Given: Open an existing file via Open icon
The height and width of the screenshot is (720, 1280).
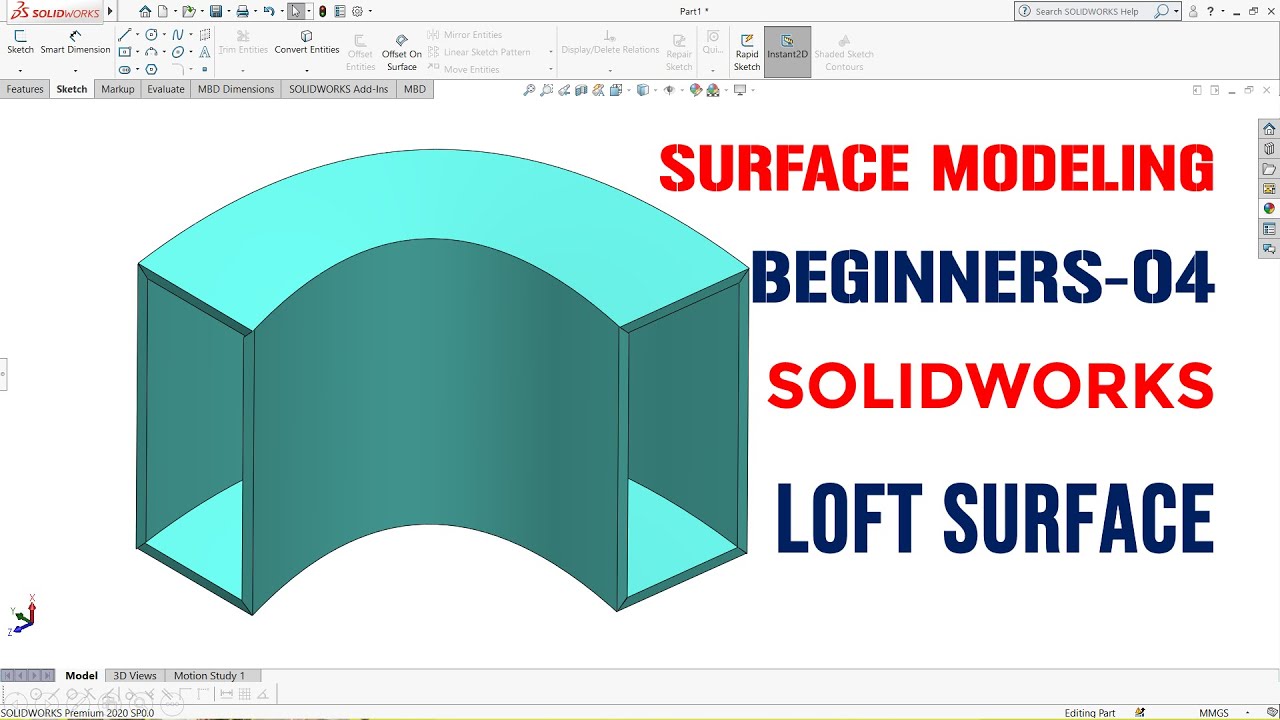Looking at the screenshot, I should (x=188, y=11).
